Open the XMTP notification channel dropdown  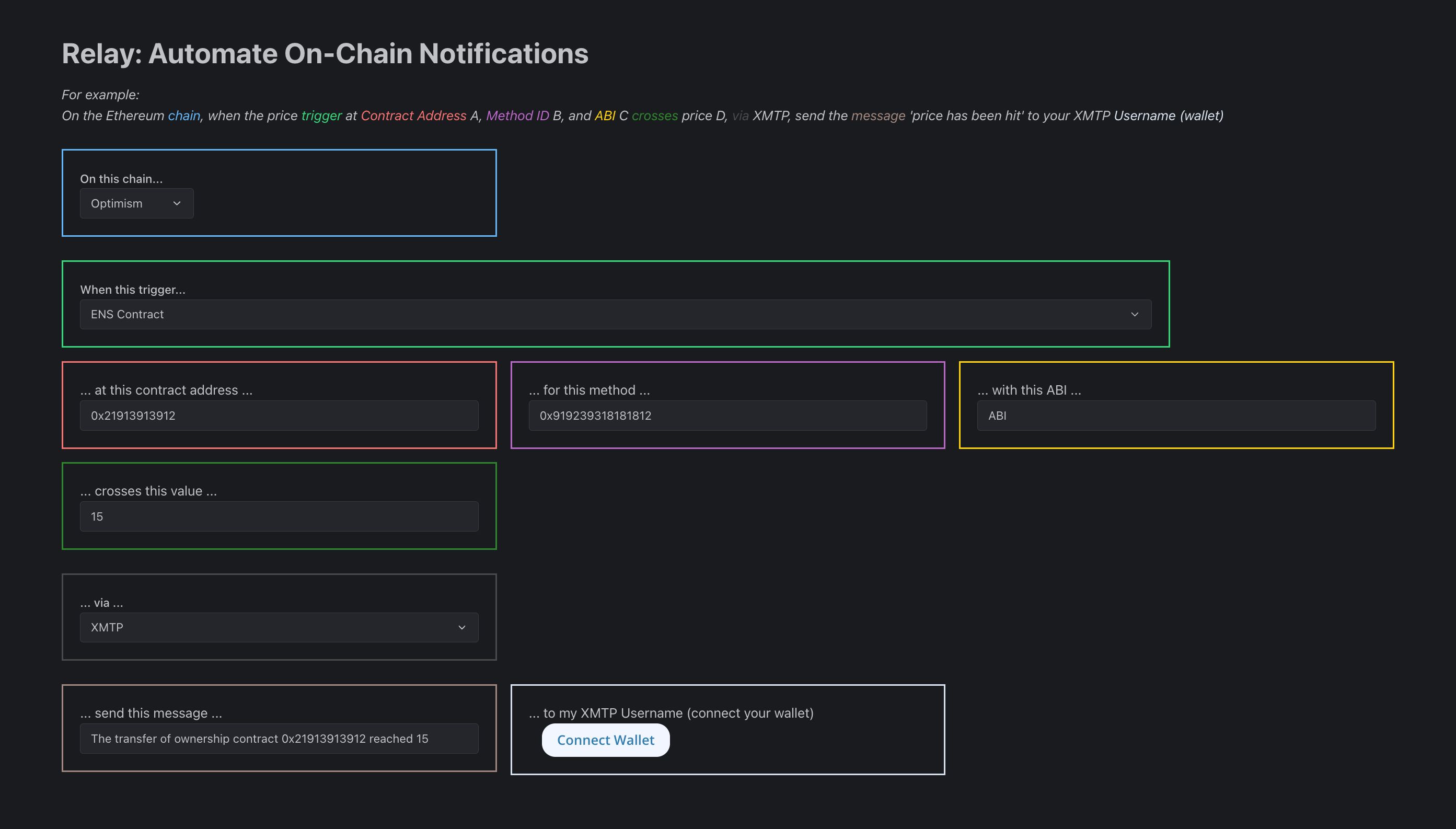click(x=279, y=627)
